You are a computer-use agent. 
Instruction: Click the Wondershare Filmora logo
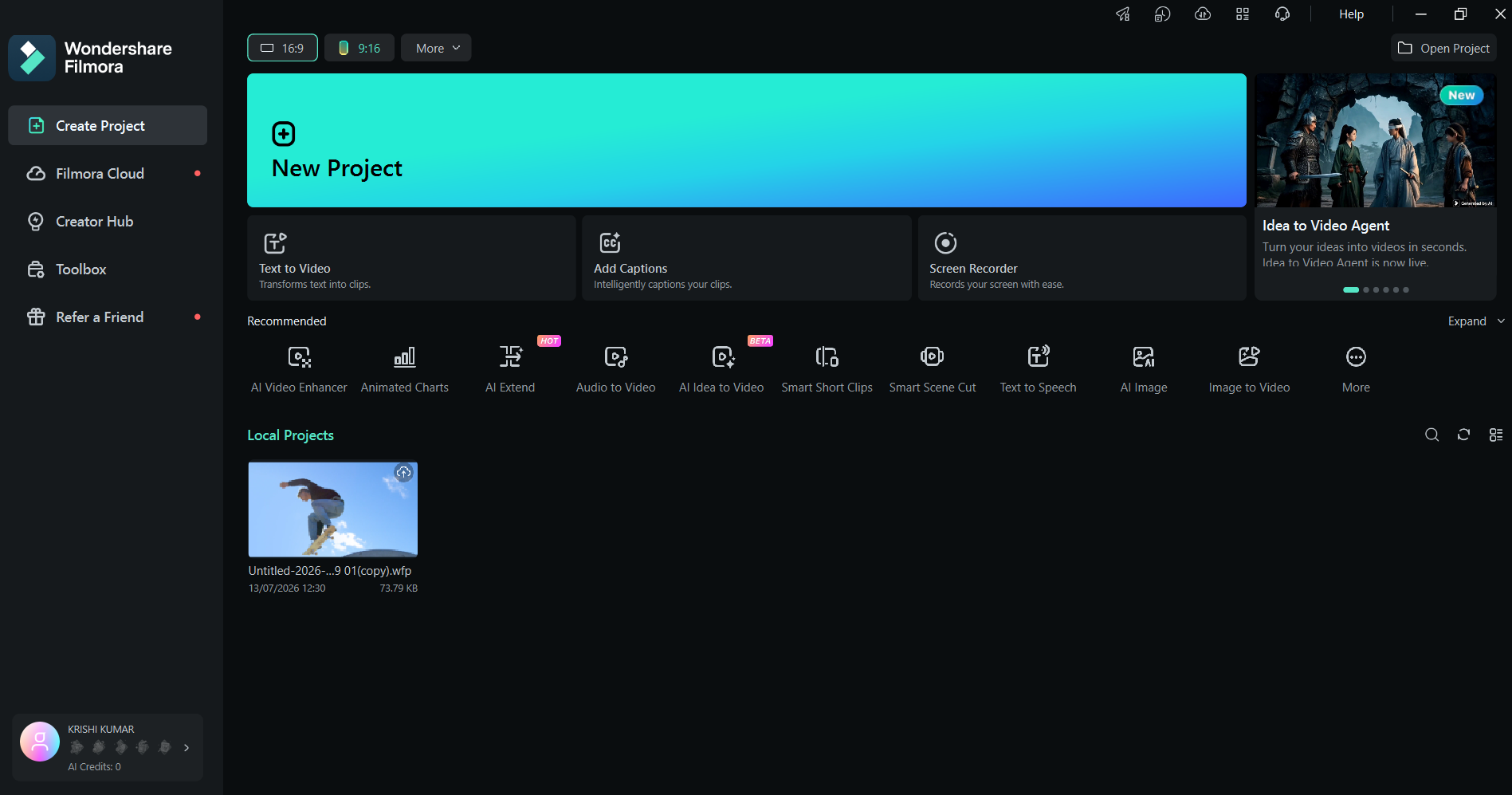(32, 57)
